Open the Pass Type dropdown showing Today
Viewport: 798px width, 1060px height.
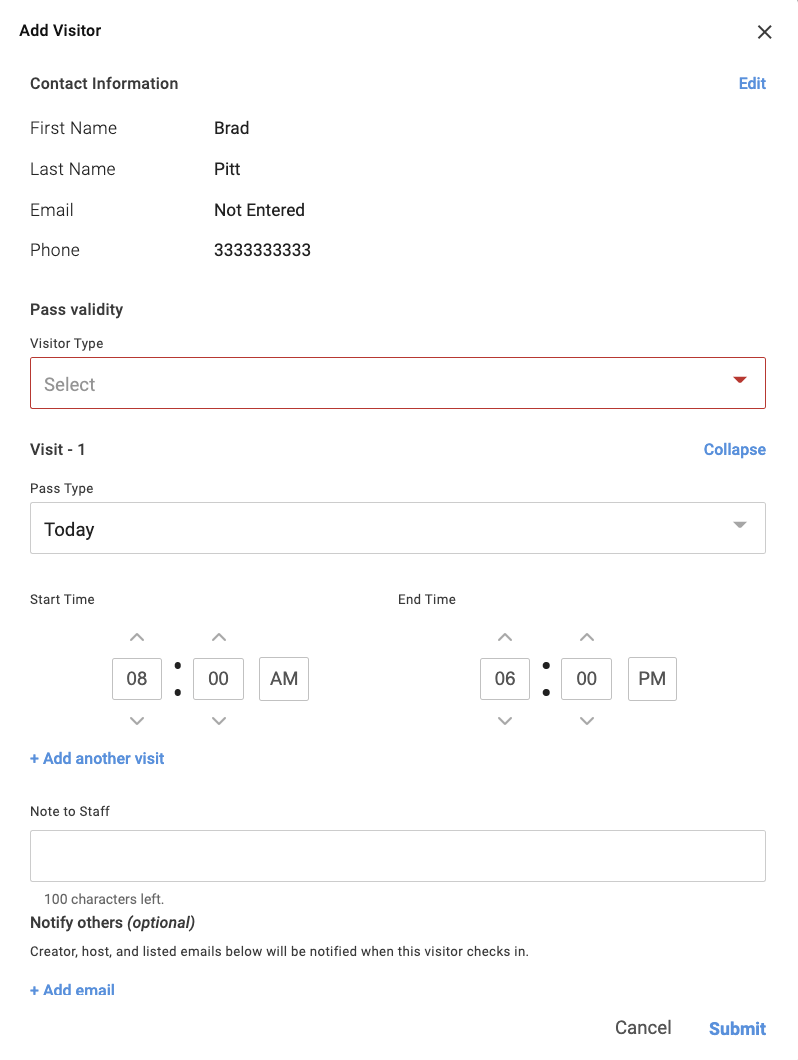pos(398,528)
